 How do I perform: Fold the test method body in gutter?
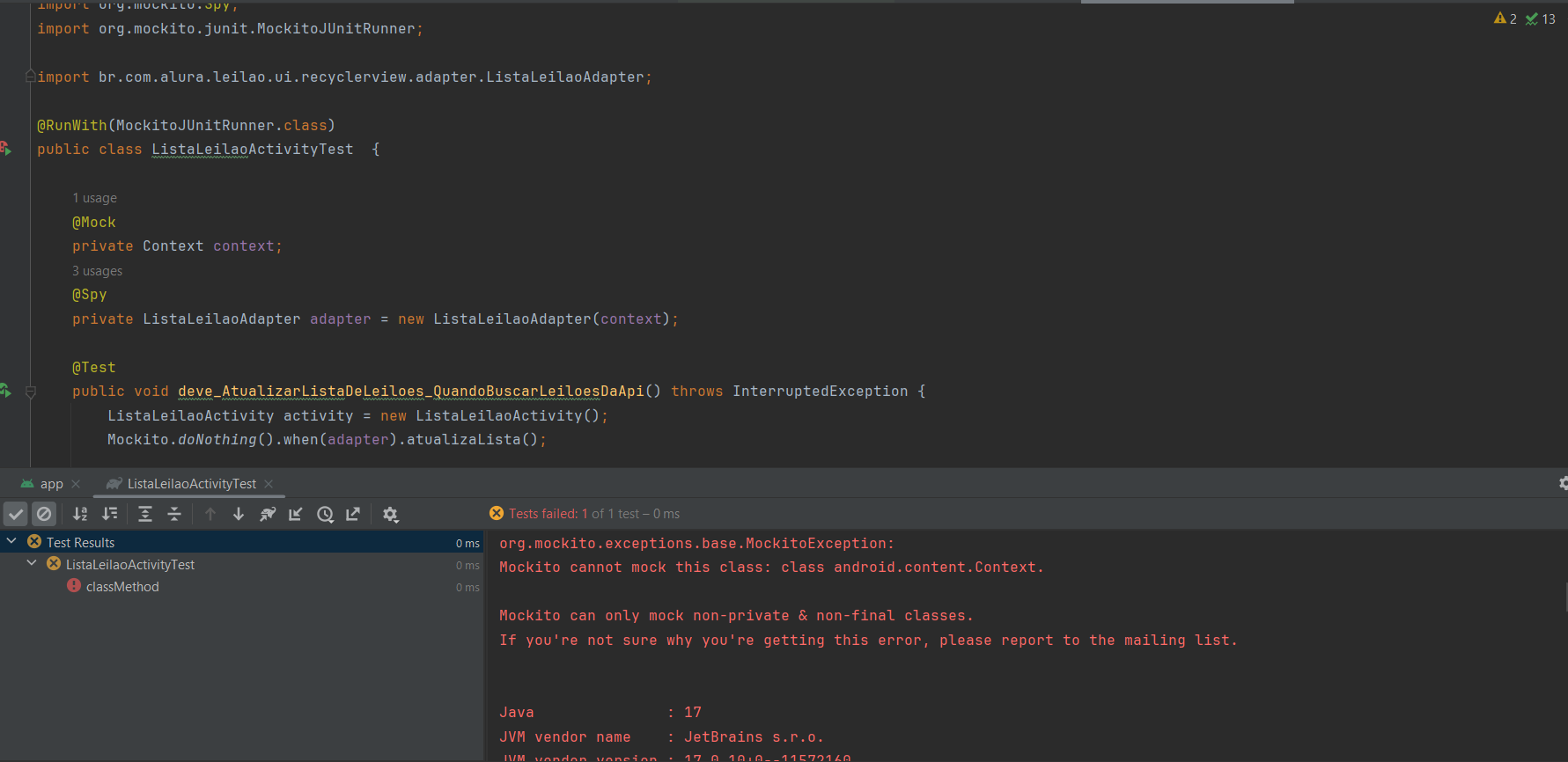click(x=31, y=392)
